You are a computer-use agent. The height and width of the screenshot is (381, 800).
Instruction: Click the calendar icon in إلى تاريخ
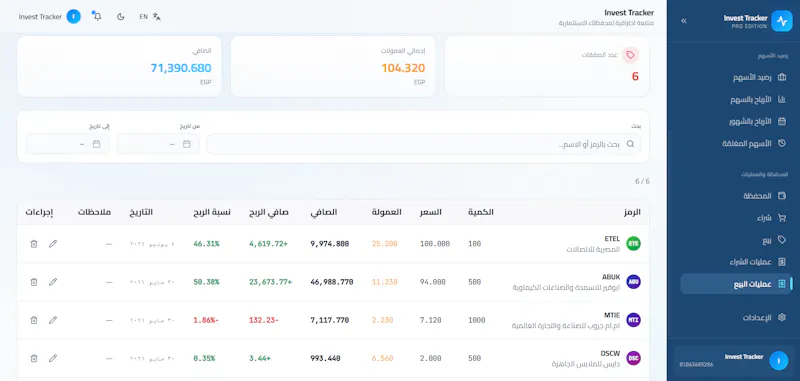[96, 144]
